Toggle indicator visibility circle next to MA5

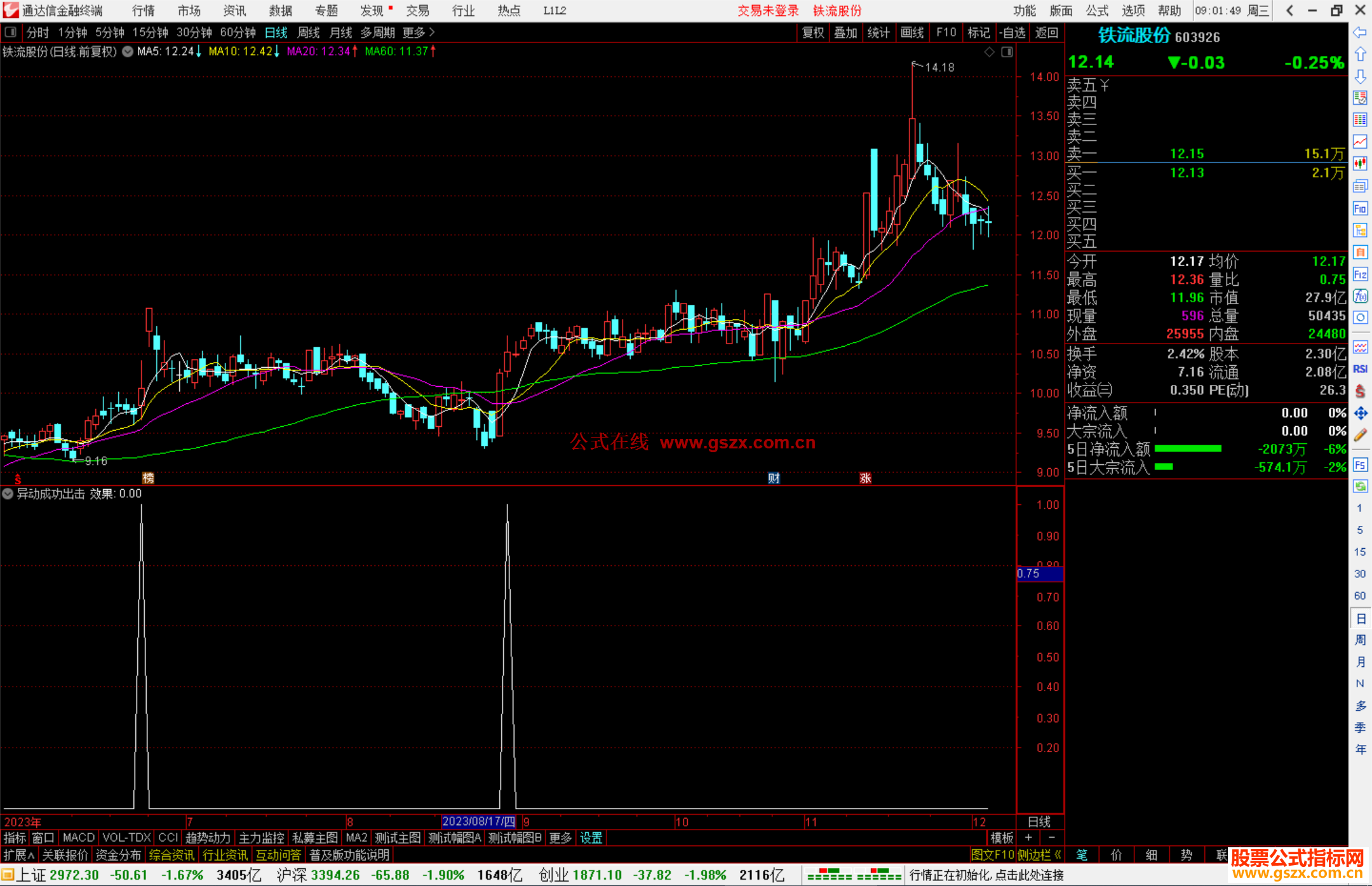(x=128, y=51)
